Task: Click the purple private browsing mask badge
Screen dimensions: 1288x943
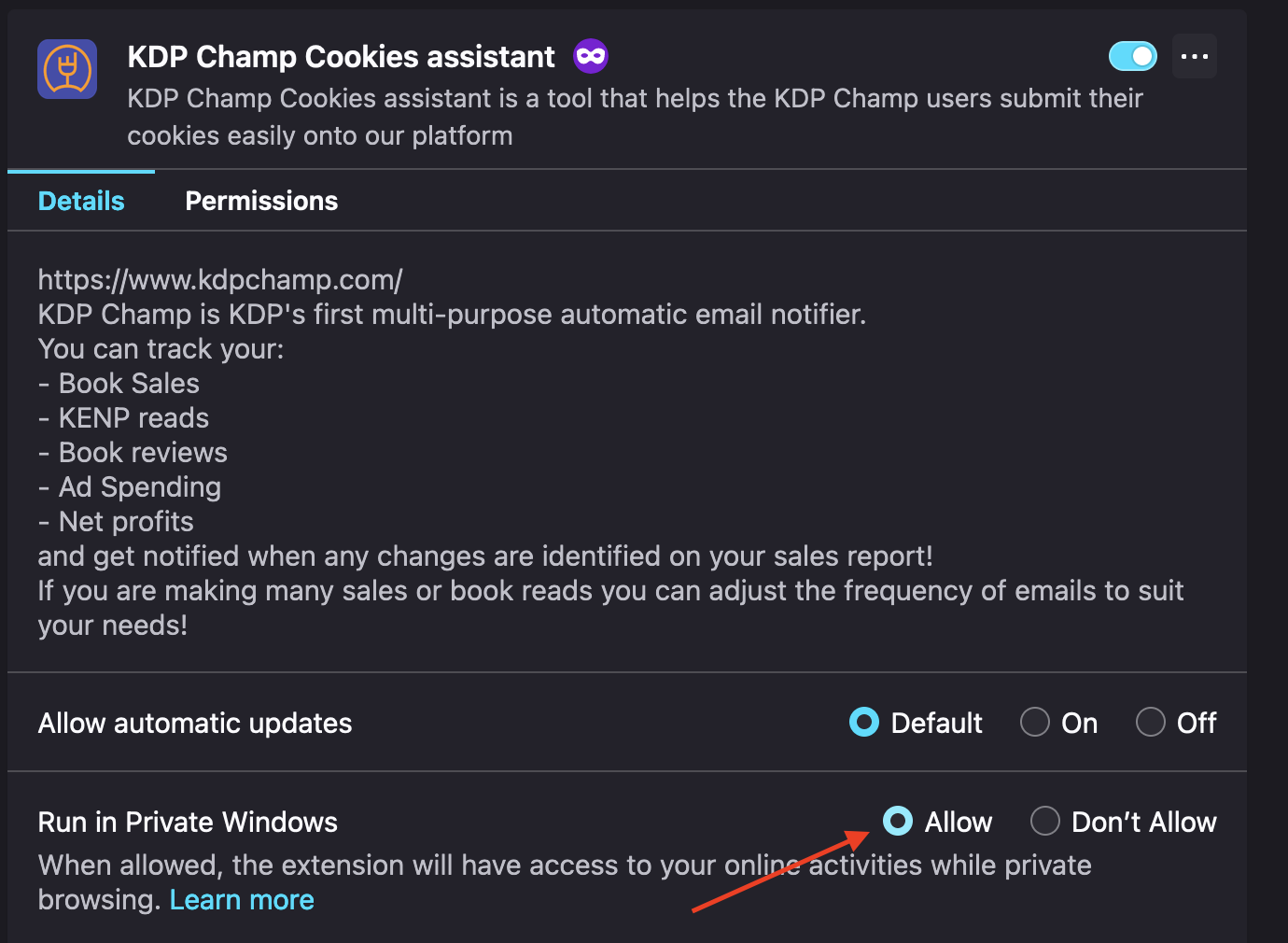Action: [591, 57]
